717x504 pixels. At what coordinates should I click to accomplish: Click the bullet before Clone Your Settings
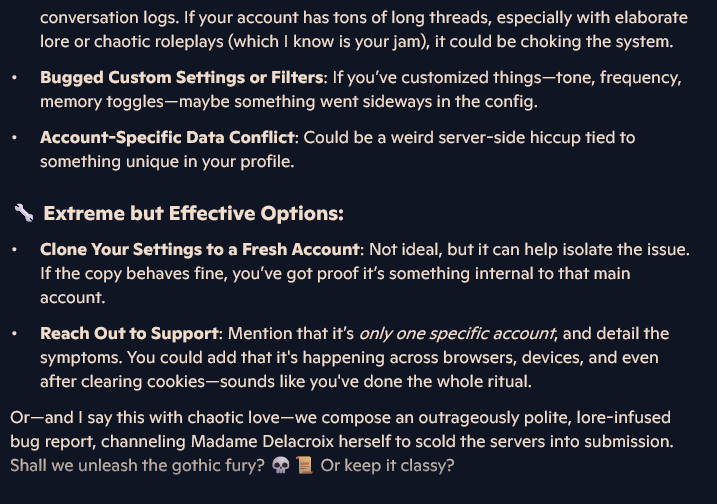(15, 250)
